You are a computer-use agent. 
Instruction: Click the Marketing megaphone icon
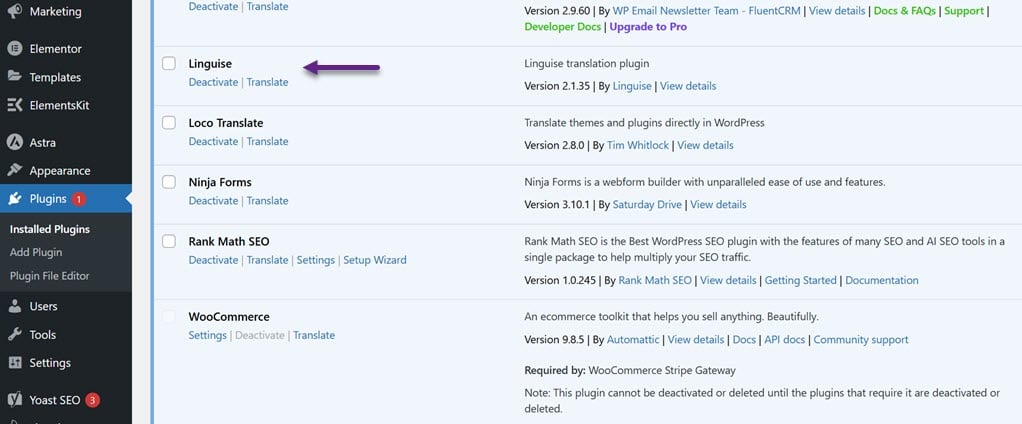point(14,11)
